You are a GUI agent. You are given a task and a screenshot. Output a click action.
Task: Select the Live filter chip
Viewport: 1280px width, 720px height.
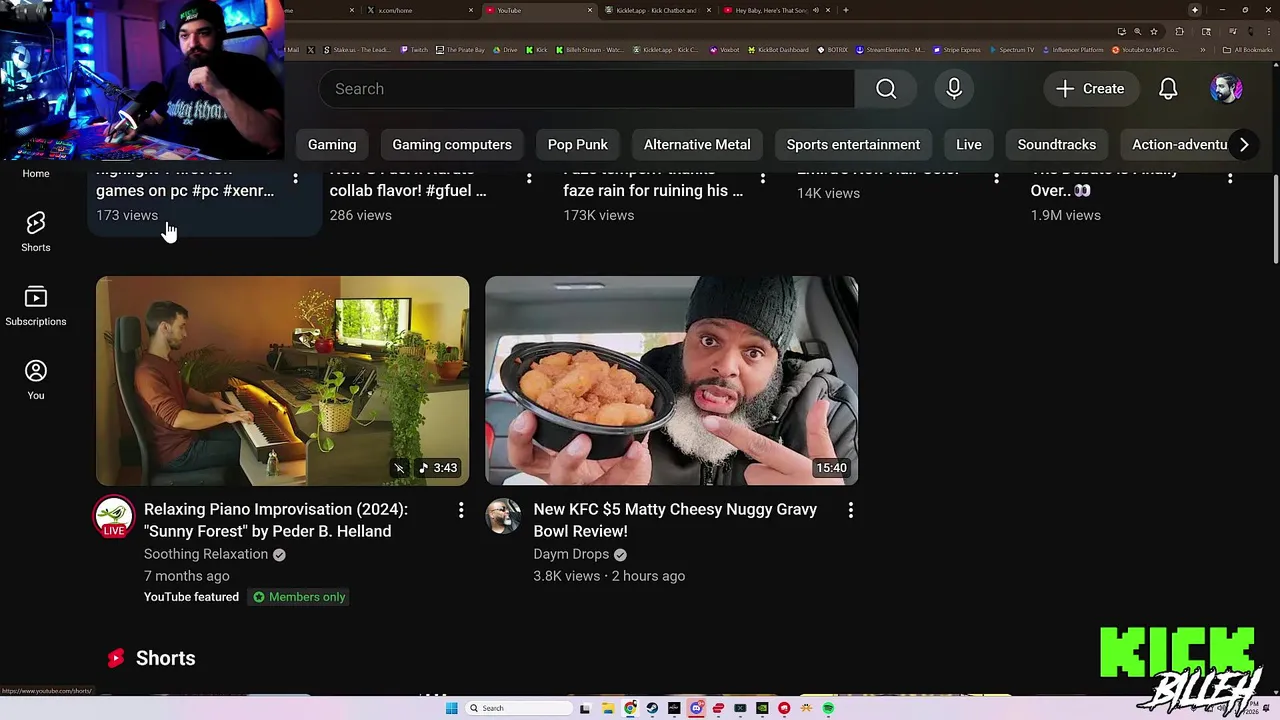point(969,145)
